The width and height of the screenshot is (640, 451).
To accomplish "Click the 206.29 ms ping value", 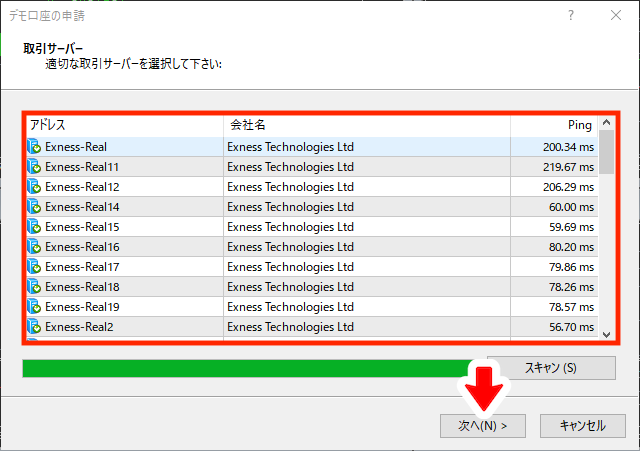I will coord(568,187).
